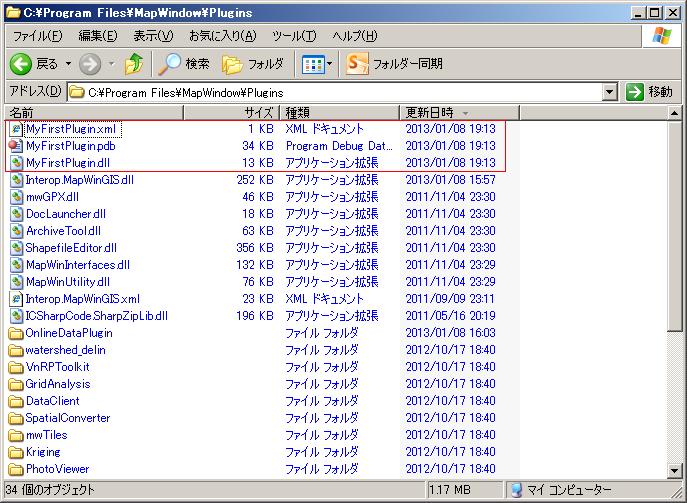Sort by Date Modified (更新日時) column header
Screen dimensions: 687x503
pyautogui.click(x=437, y=112)
